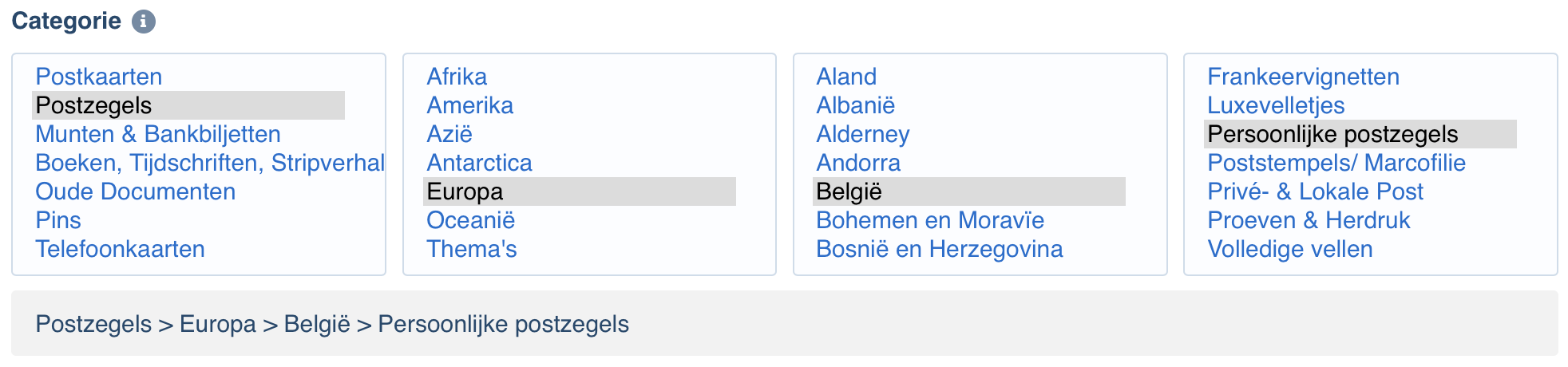Choose Thema's in the second list
Screen dimensions: 1568x367
(x=472, y=249)
